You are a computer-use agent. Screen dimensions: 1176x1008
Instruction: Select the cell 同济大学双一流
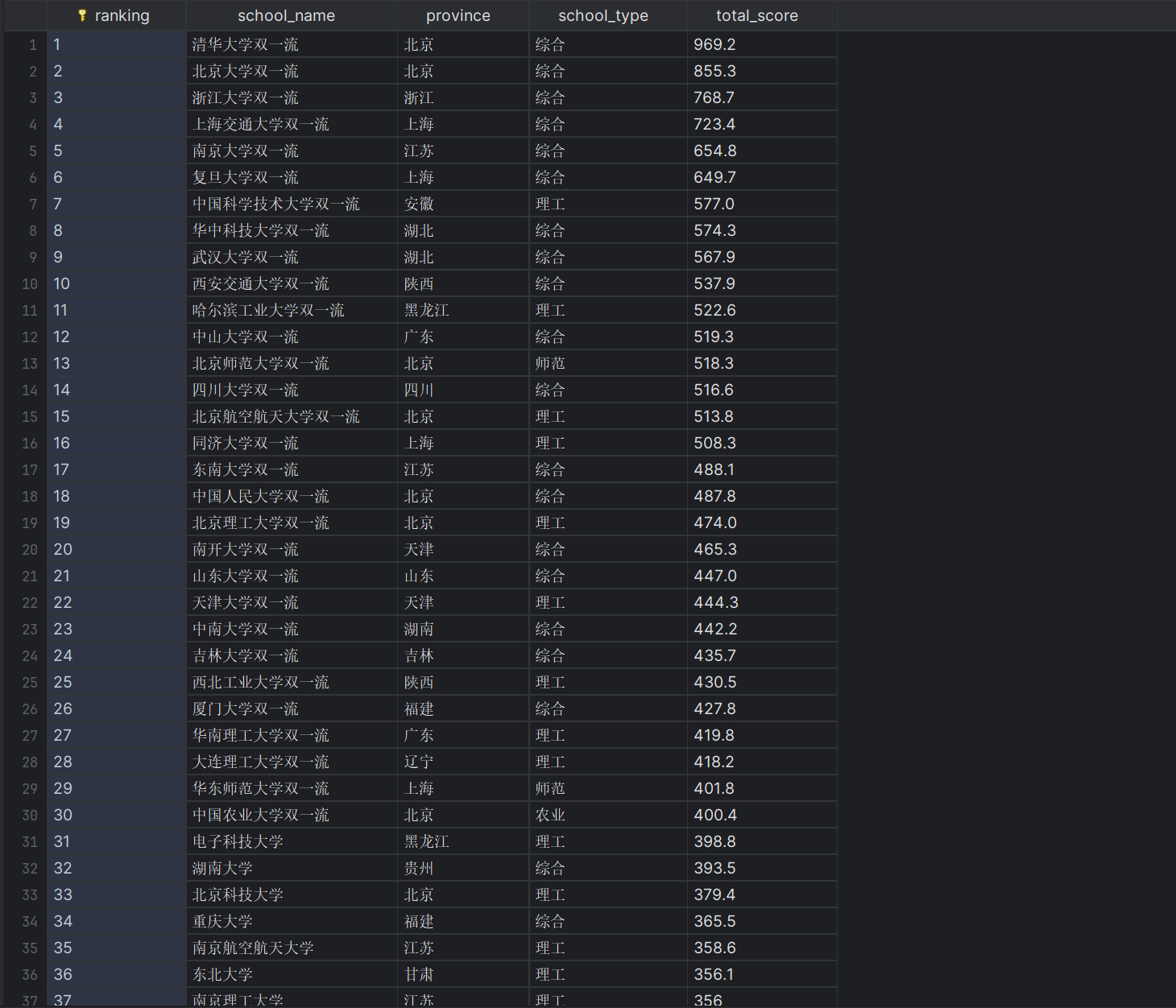coord(292,443)
